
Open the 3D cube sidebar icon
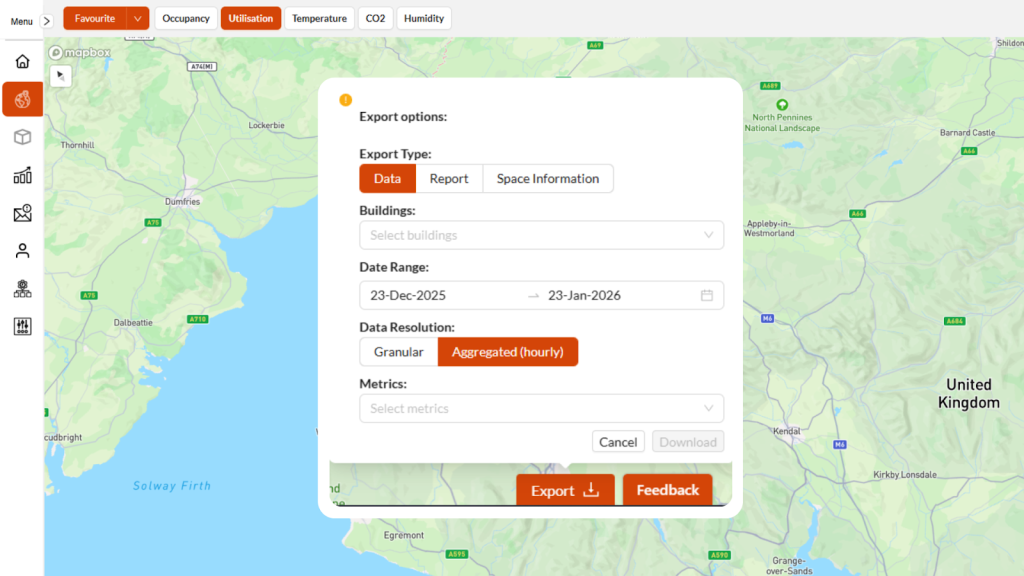[x=22, y=137]
